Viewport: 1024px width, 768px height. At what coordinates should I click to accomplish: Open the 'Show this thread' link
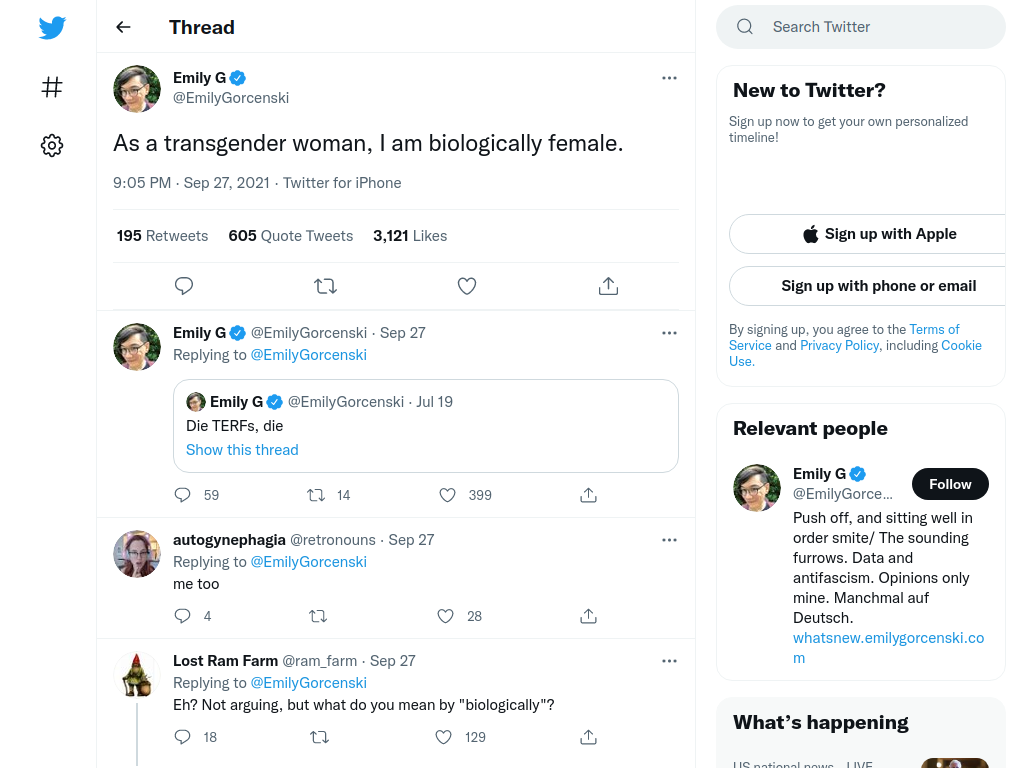[x=242, y=450]
